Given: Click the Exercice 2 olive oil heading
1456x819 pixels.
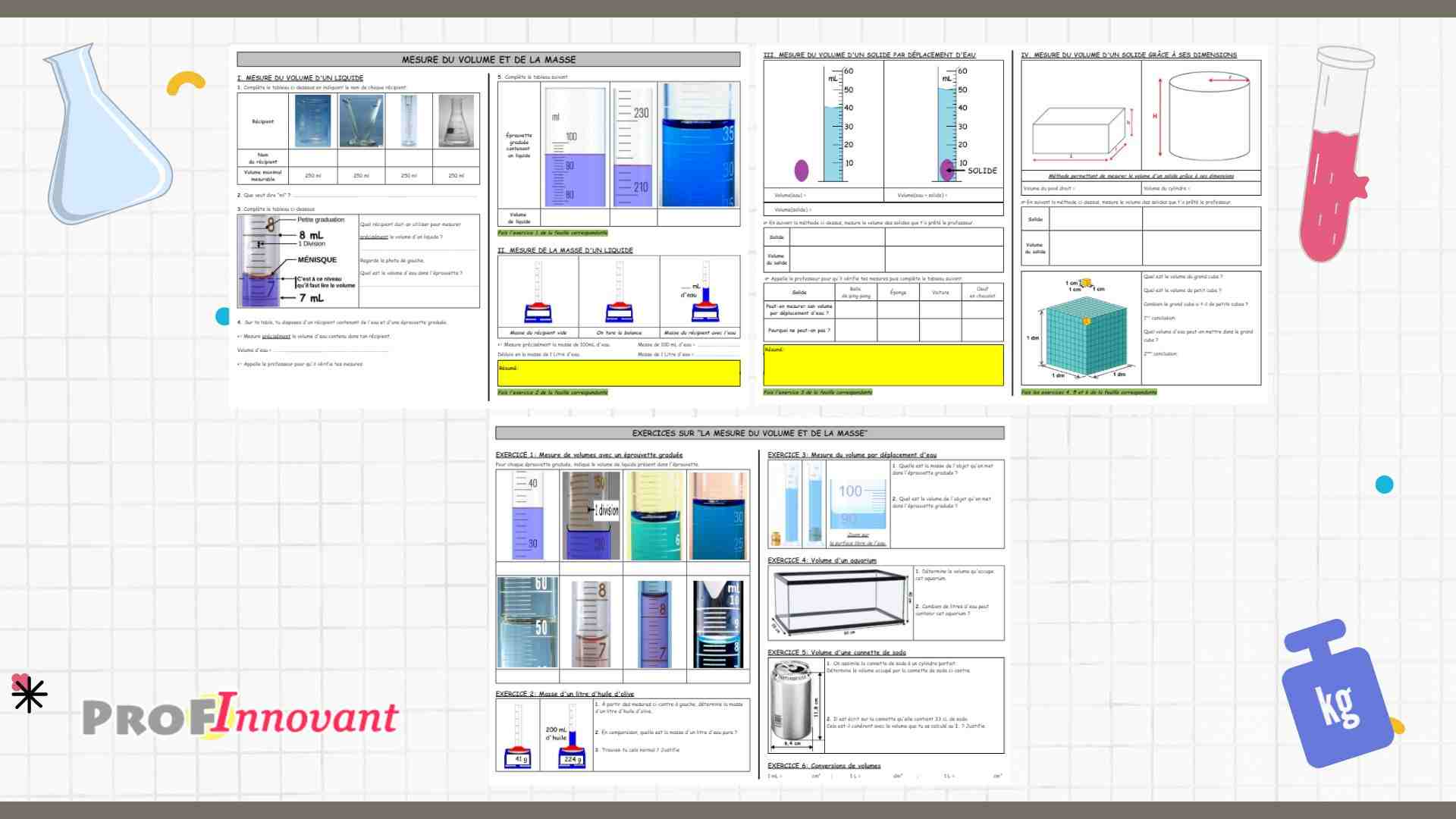Looking at the screenshot, I should click(565, 694).
